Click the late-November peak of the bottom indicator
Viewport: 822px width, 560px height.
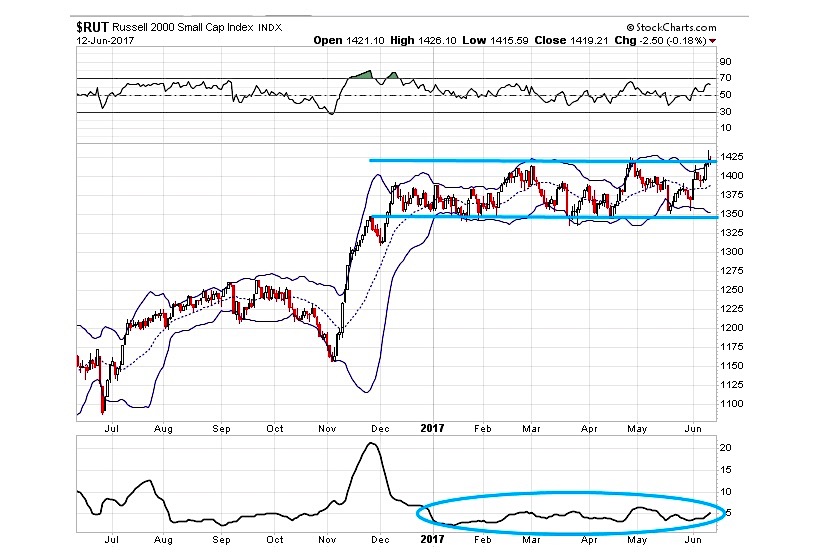coord(372,444)
